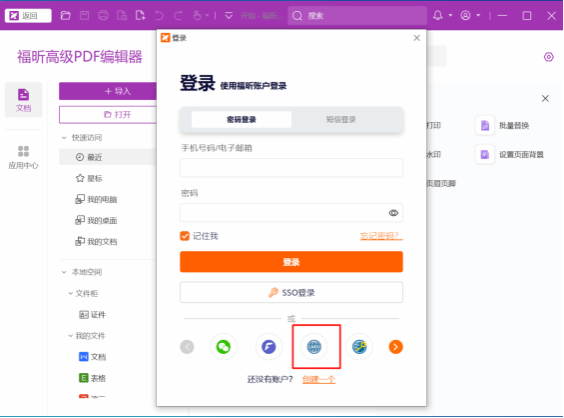564x418 pixels.
Task: Click the 设置页面背景 label
Action: coord(521,155)
